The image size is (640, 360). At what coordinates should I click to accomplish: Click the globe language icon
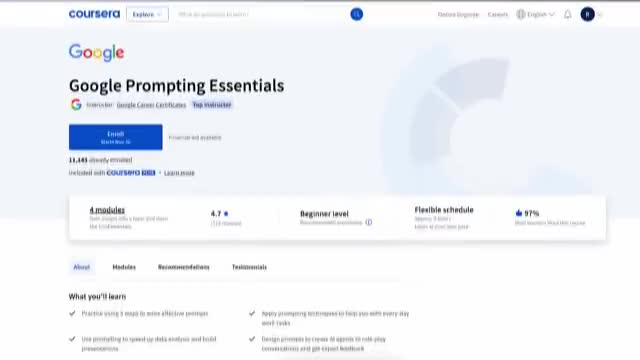point(520,14)
